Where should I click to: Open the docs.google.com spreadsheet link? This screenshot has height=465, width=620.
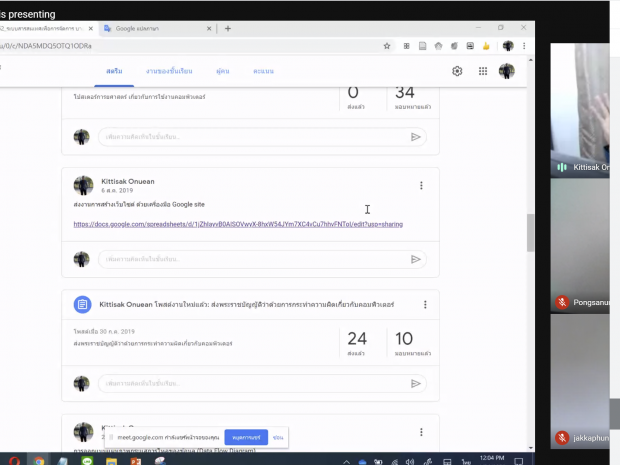click(x=237, y=224)
